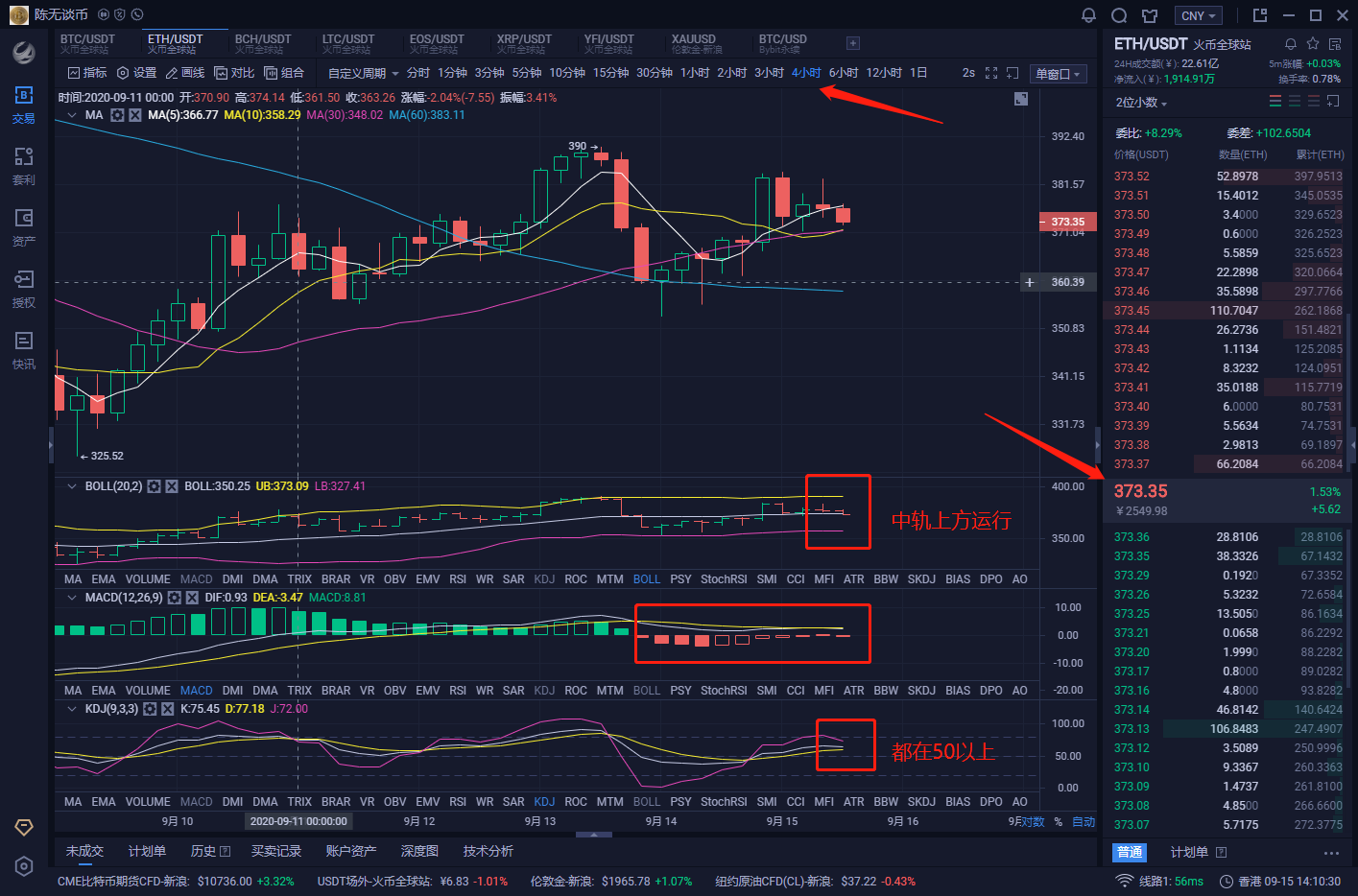
Task: Toggle the % percentage scale on the time axis
Action: (1059, 822)
